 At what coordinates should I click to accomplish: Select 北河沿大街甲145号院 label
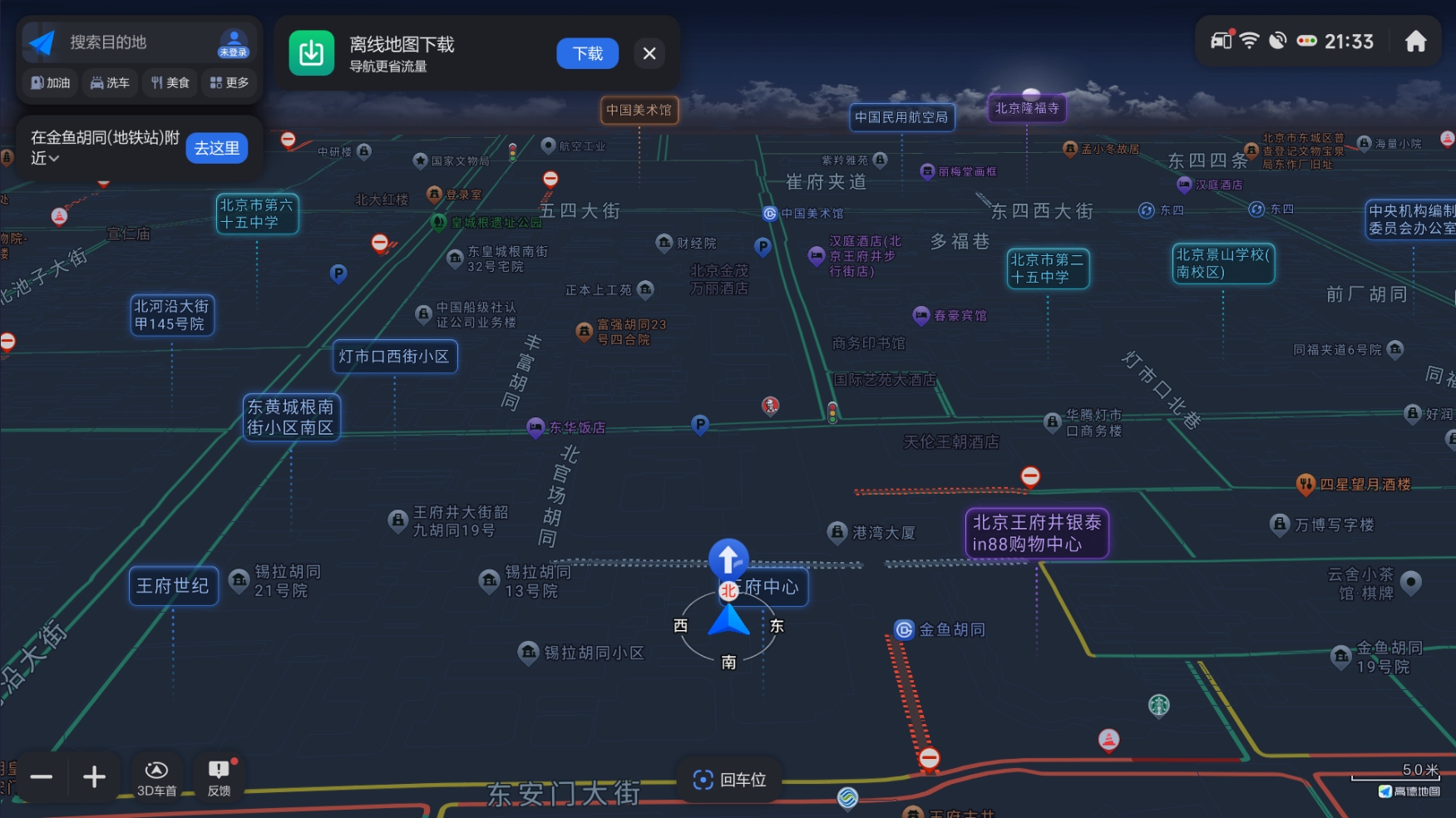click(x=172, y=315)
